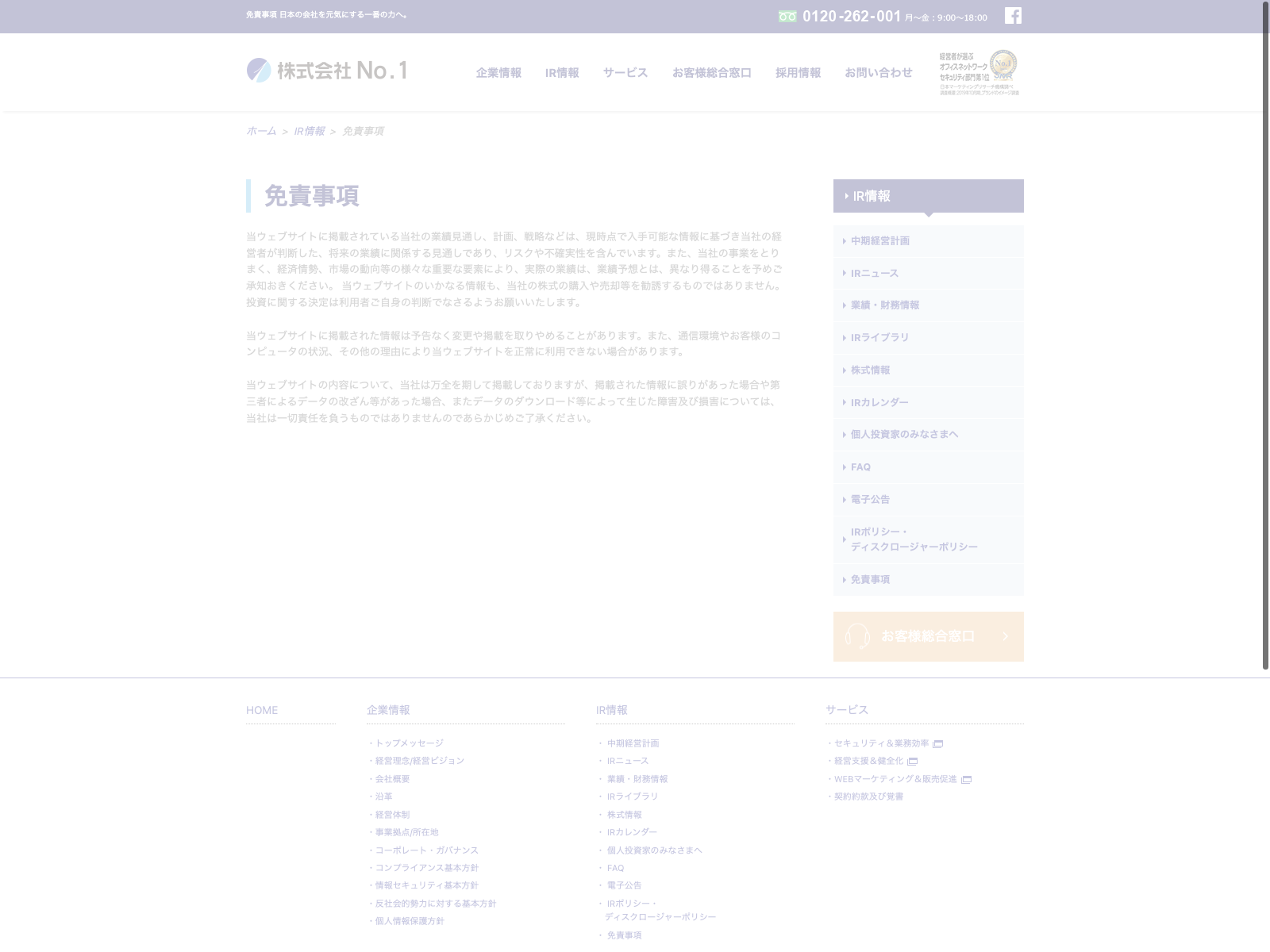Click the No.1 award badge image
The image size is (1270, 952).
tap(979, 73)
